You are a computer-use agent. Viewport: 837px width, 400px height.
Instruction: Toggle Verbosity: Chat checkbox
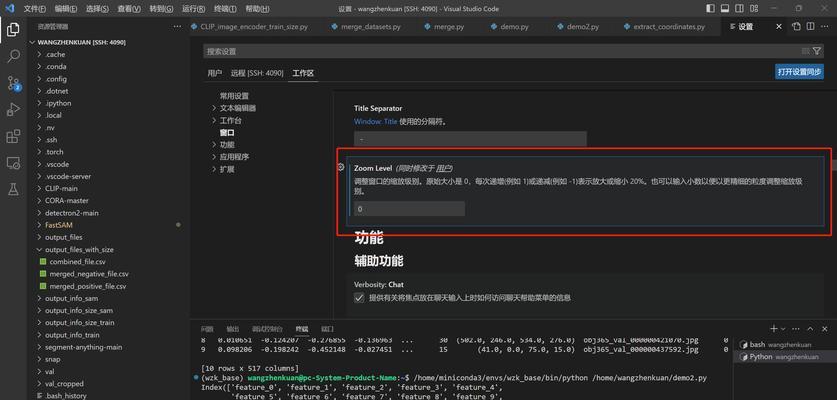click(x=359, y=297)
